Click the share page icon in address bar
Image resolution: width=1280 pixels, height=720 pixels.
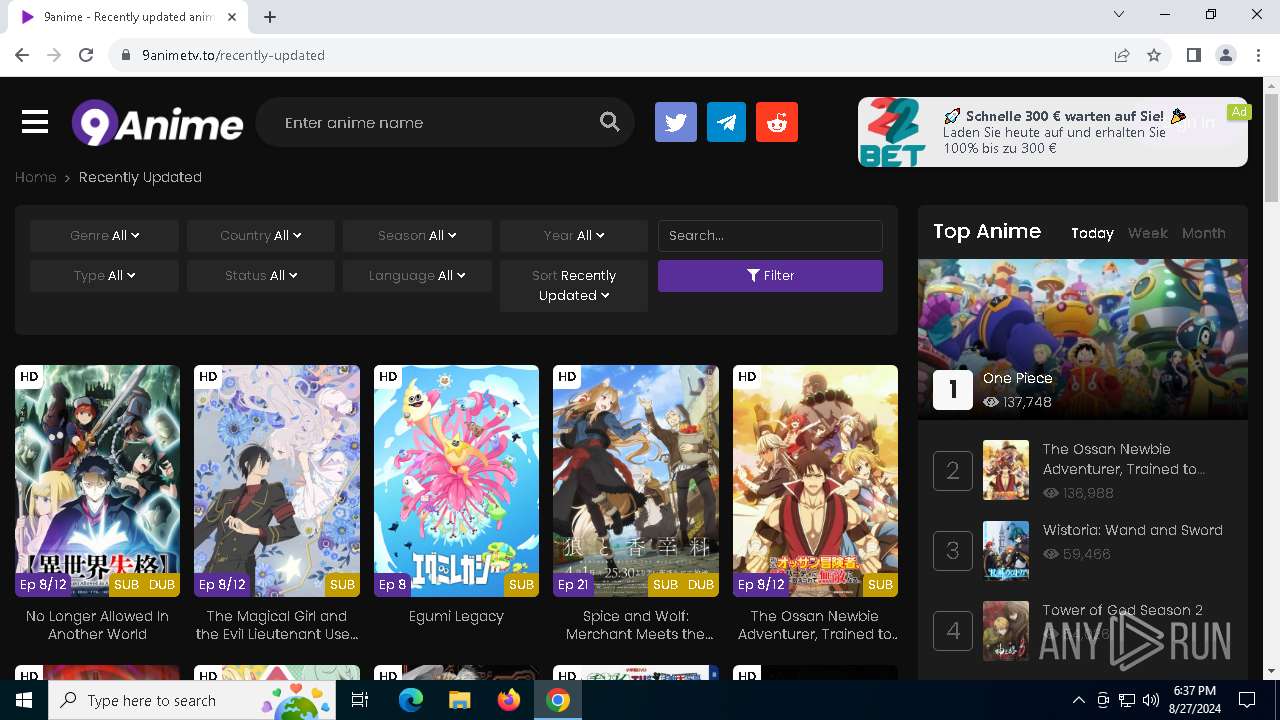click(1122, 55)
